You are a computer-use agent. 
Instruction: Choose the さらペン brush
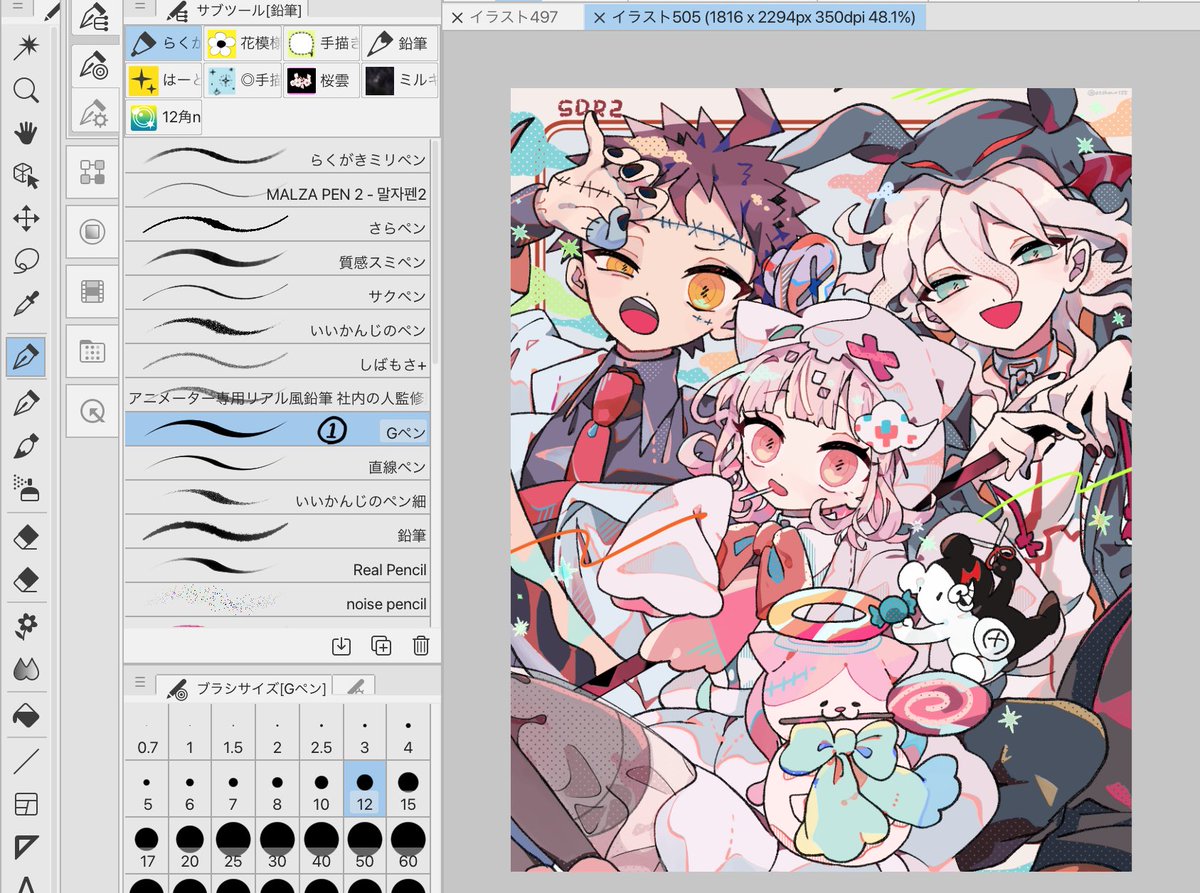(x=277, y=226)
